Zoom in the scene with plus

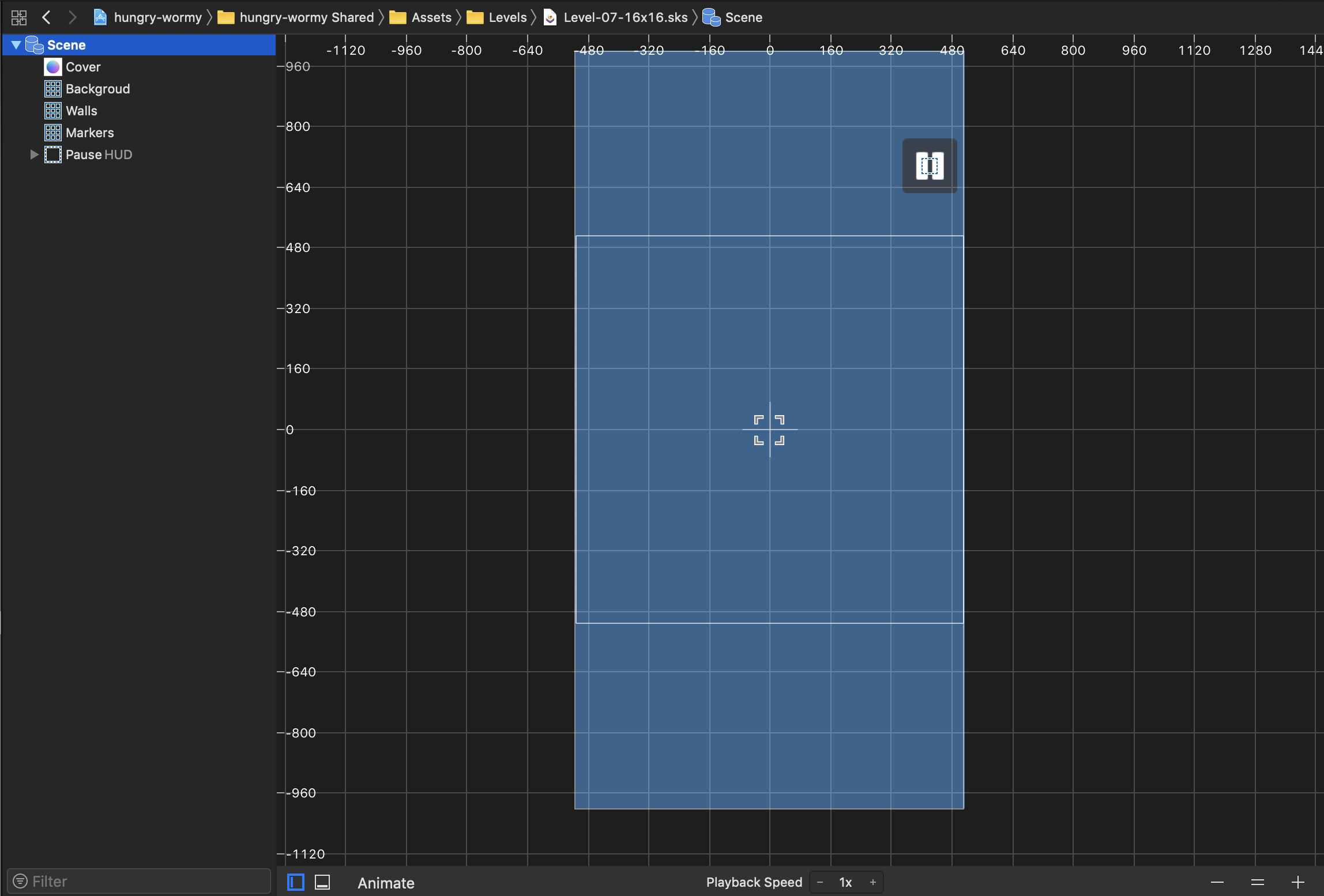click(x=1297, y=882)
